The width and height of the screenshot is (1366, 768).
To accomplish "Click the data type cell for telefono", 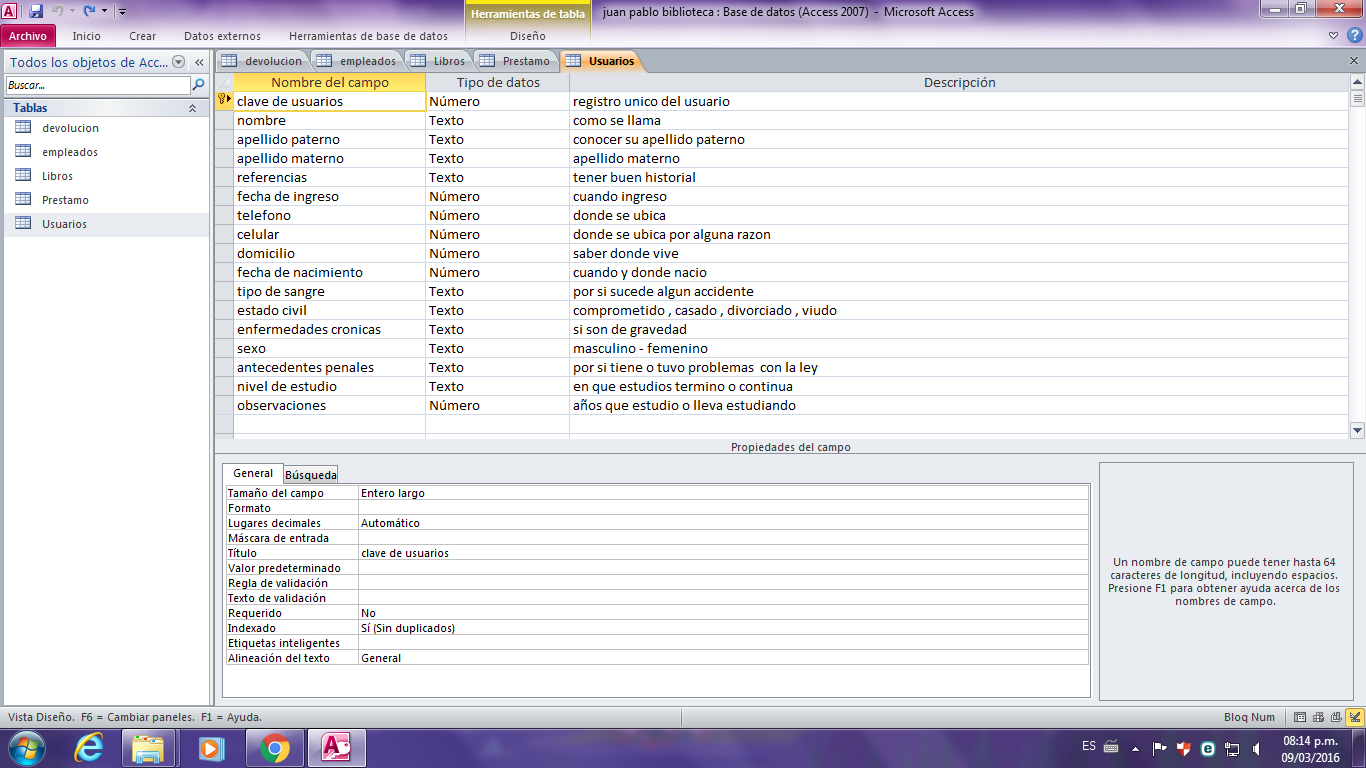I will click(x=497, y=215).
